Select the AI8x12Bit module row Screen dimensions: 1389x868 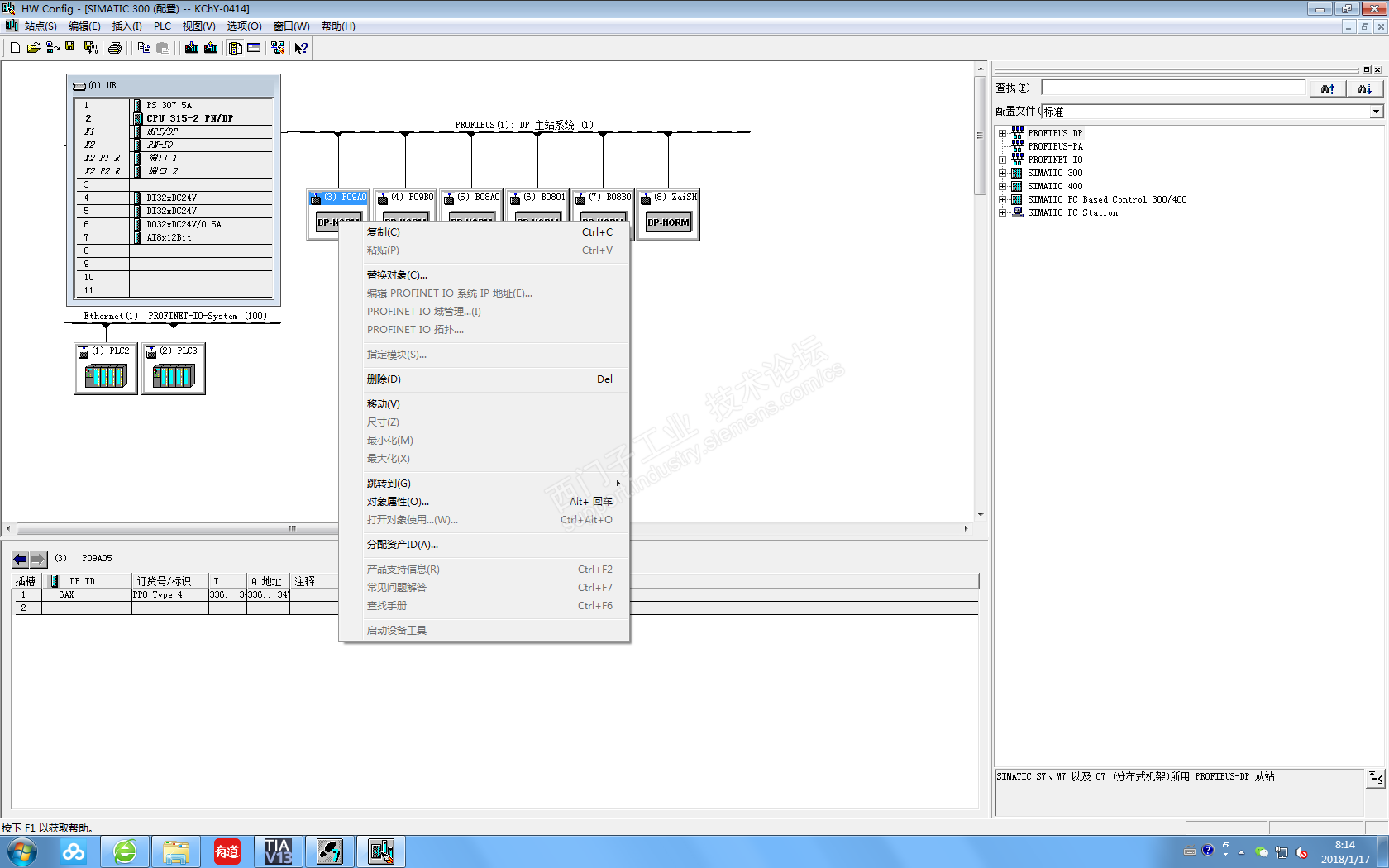[x=174, y=237]
